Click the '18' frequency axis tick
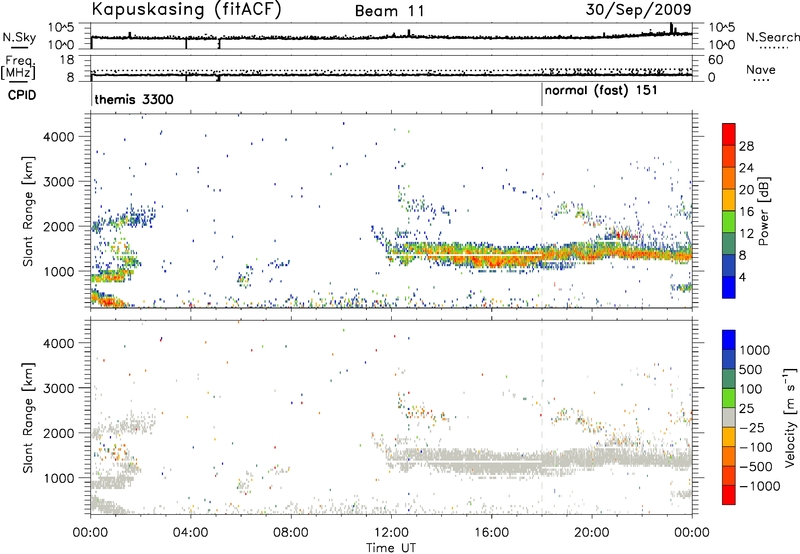This screenshot has height=554, width=800. pos(67,60)
